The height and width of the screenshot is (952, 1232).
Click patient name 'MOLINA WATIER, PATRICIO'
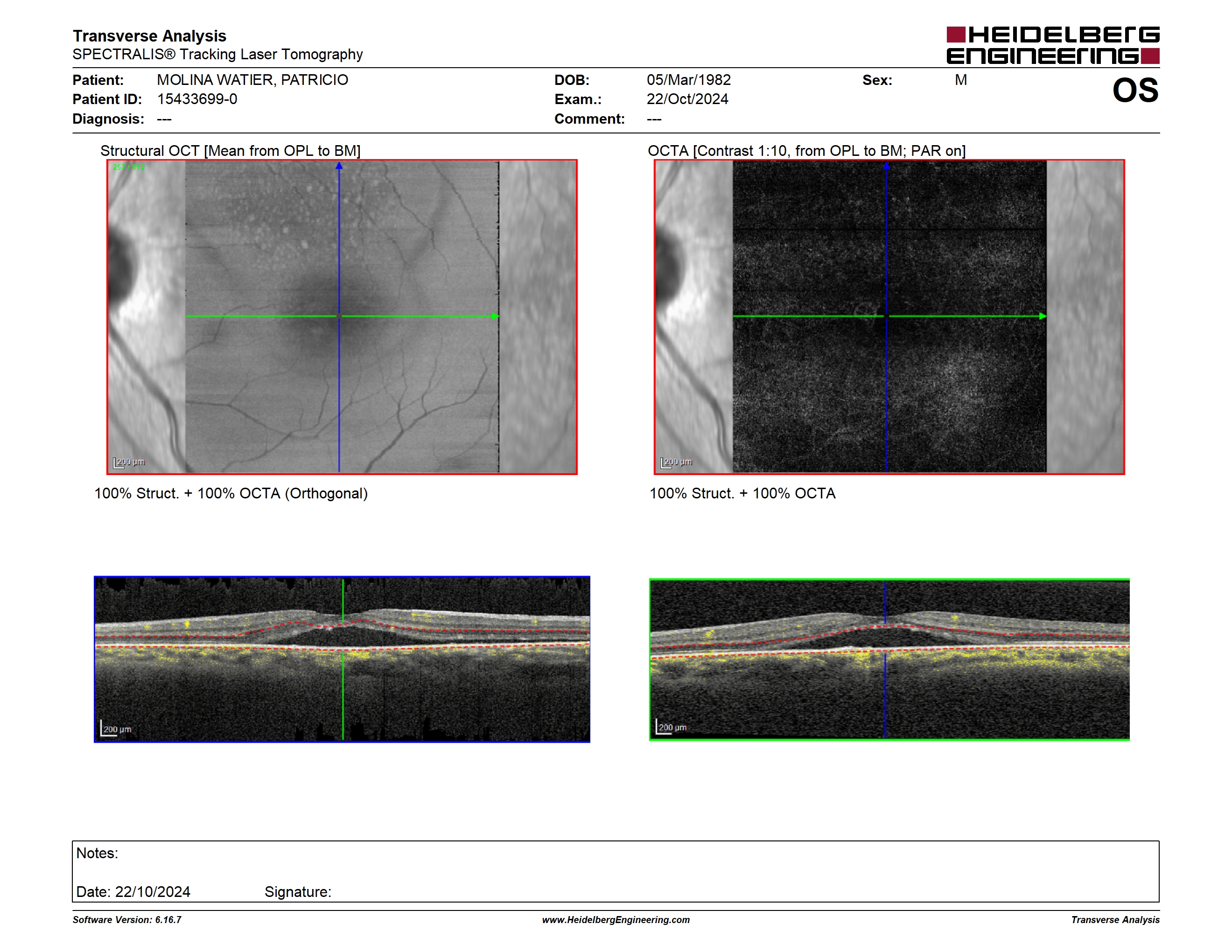click(253, 80)
